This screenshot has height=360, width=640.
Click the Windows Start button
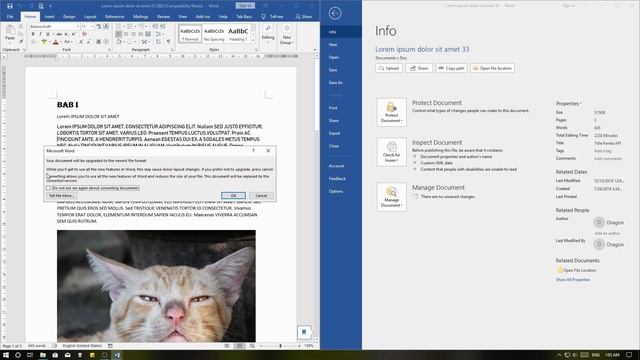click(6, 355)
